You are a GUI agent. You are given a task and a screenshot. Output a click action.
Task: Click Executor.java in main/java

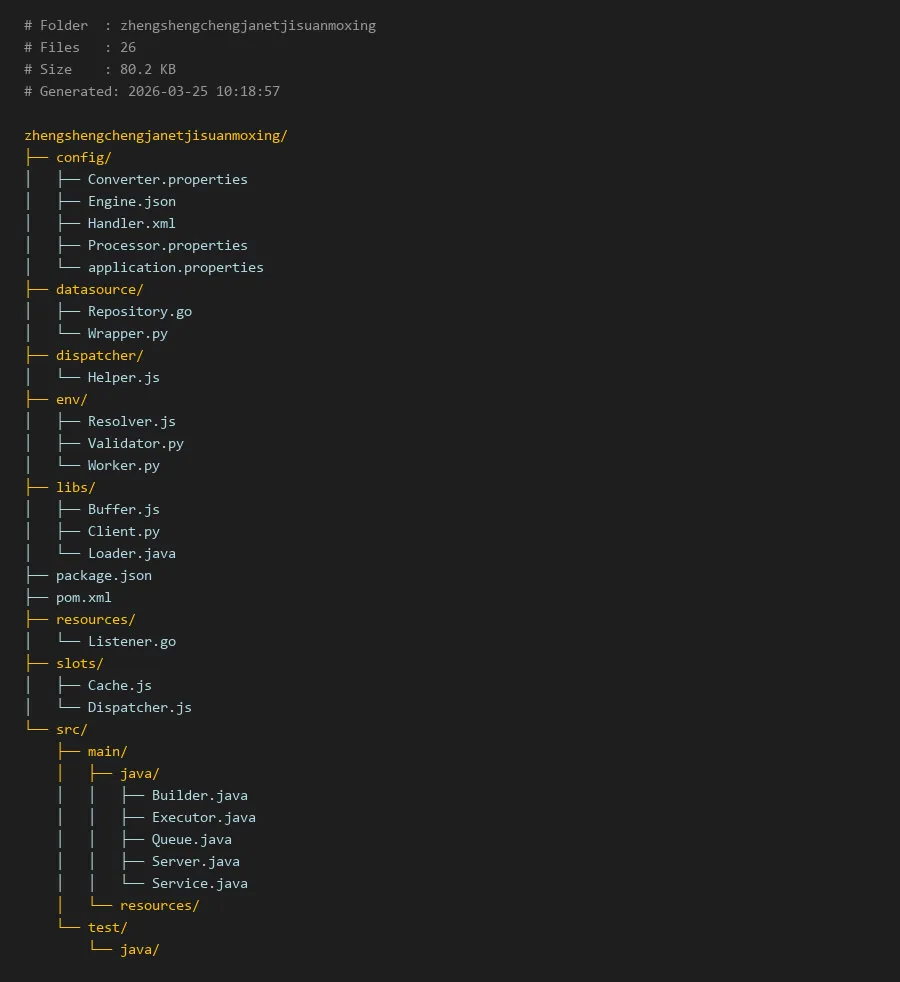pyautogui.click(x=203, y=817)
